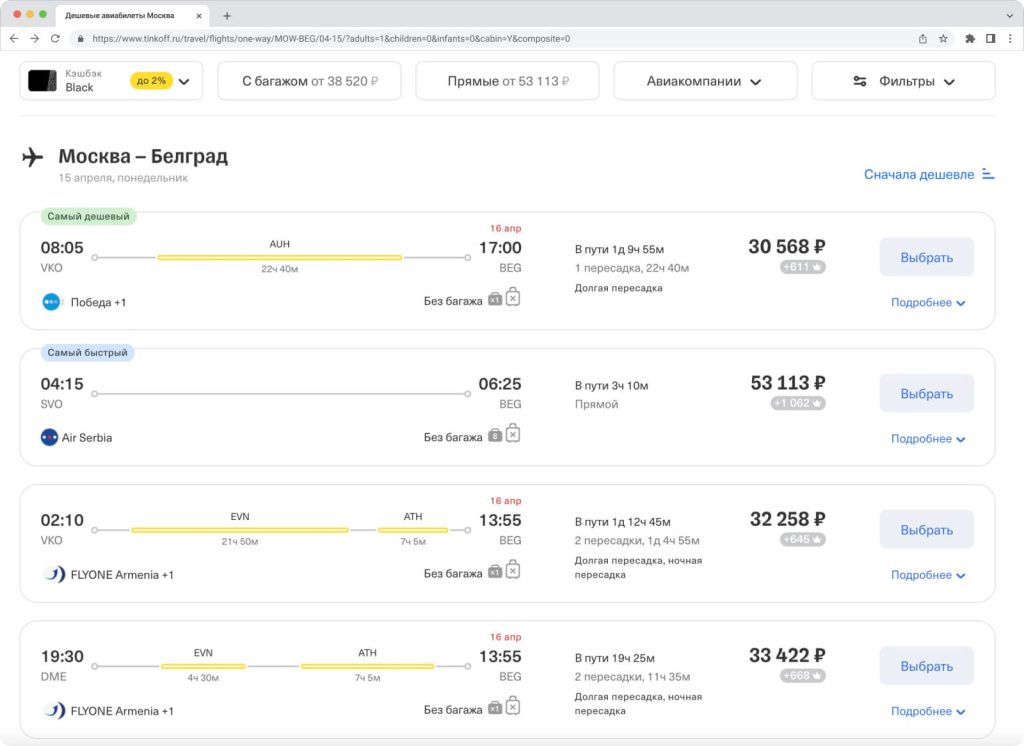Click no-baggage suitcase icon on the 02:10 flight

pos(513,570)
